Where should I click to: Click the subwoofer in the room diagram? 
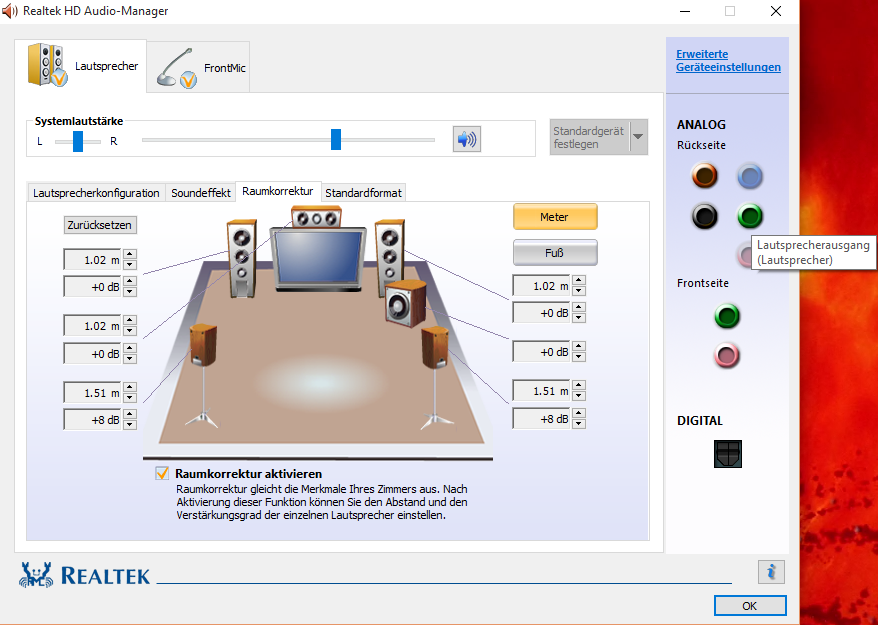pyautogui.click(x=405, y=303)
